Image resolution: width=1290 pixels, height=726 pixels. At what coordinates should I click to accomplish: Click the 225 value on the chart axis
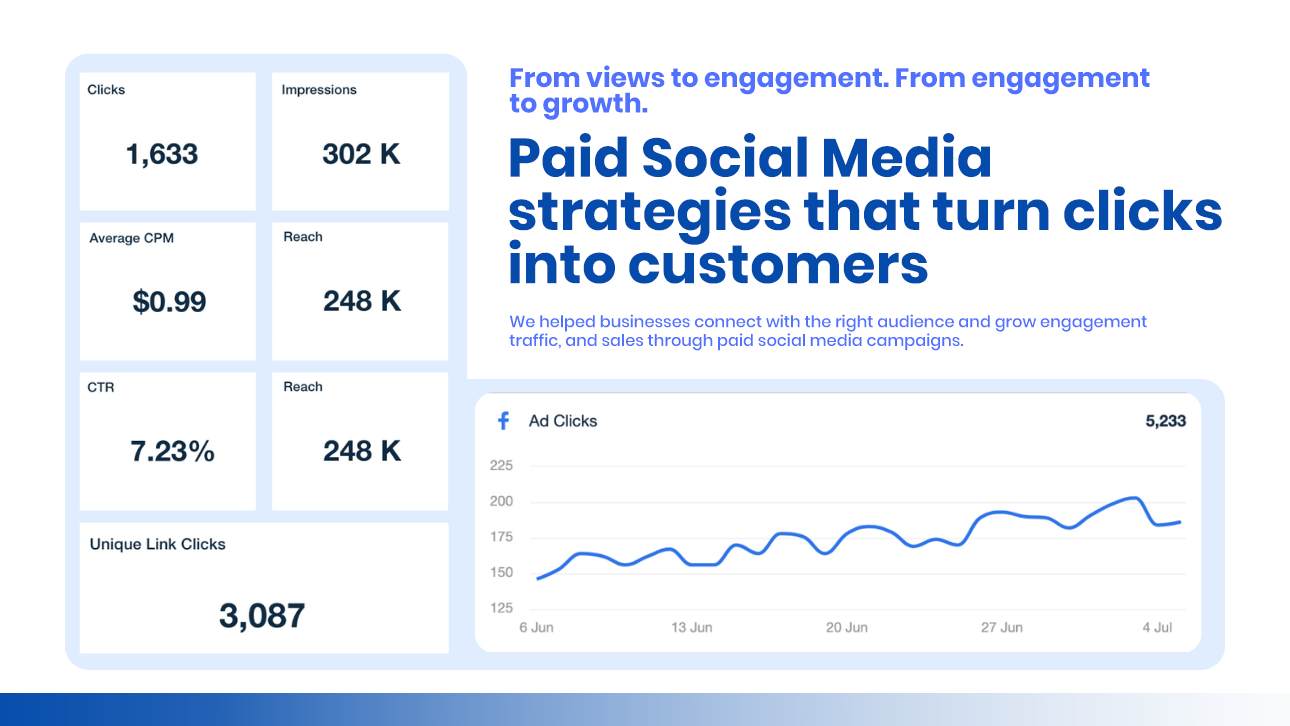(x=500, y=465)
